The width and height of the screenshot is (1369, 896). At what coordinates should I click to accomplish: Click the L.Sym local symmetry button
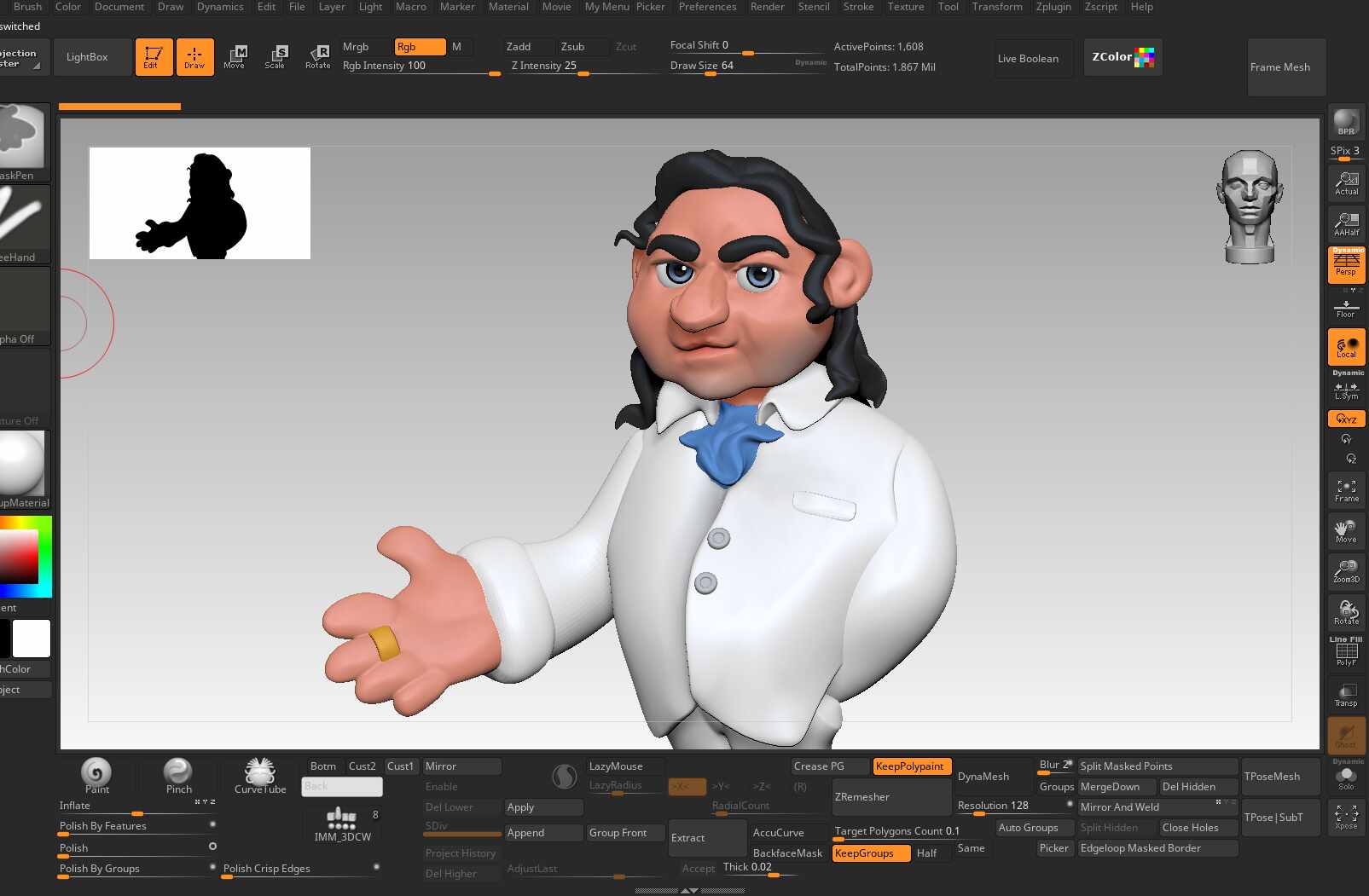pos(1346,390)
